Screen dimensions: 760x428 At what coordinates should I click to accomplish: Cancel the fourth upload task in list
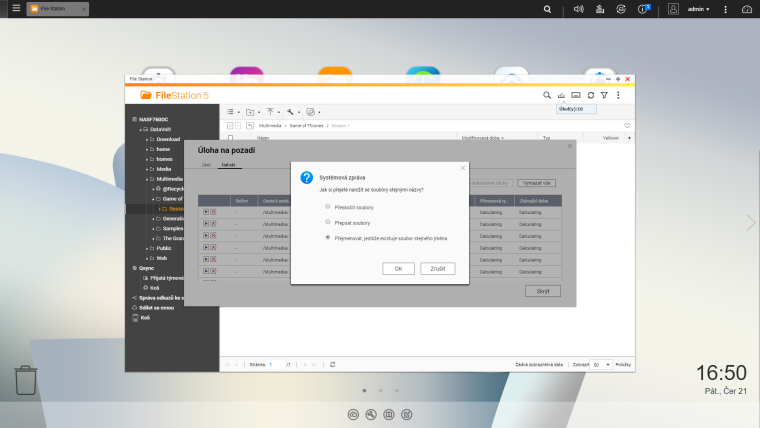tap(213, 248)
